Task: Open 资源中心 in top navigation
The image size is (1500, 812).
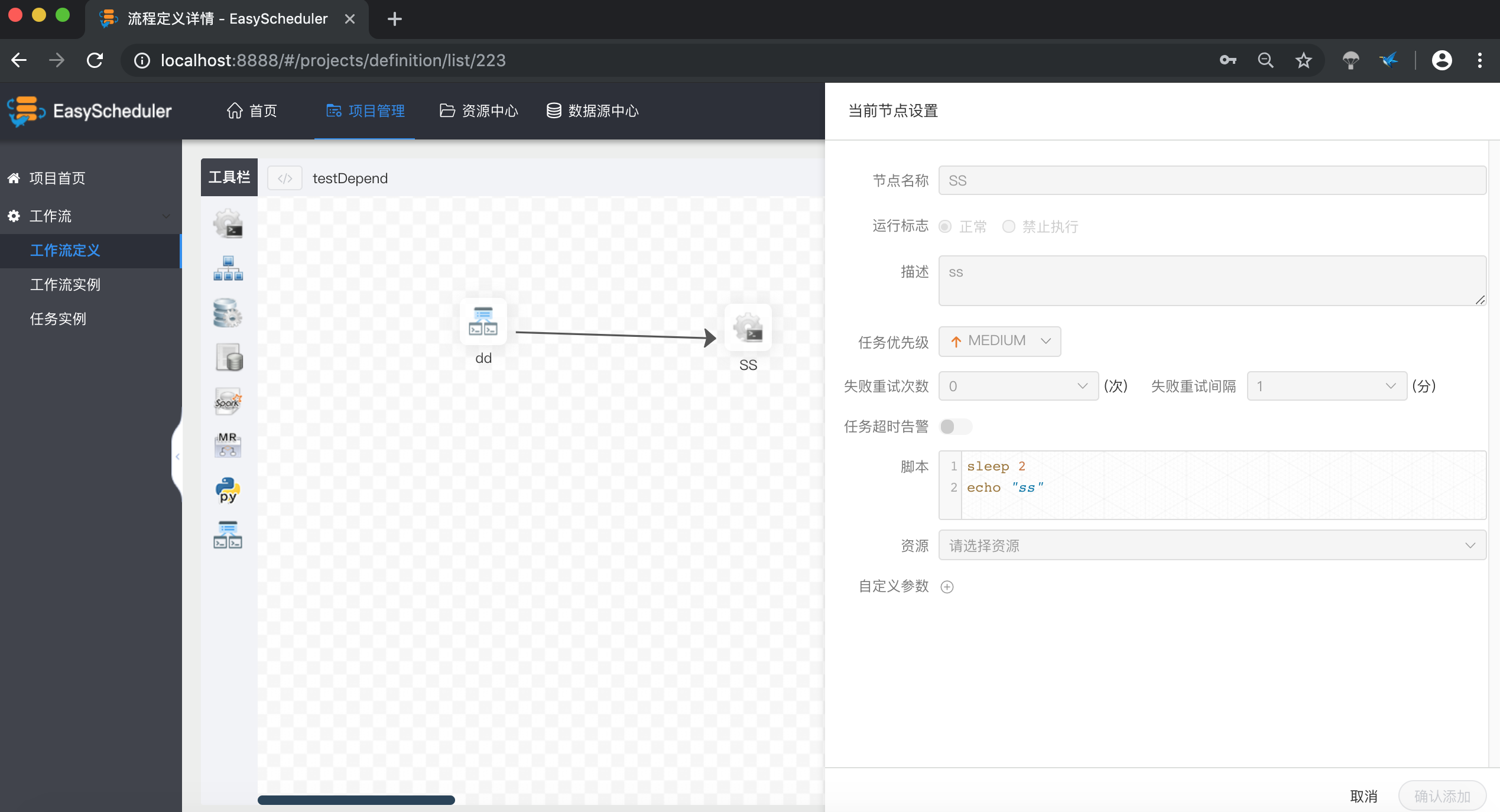Action: (479, 111)
